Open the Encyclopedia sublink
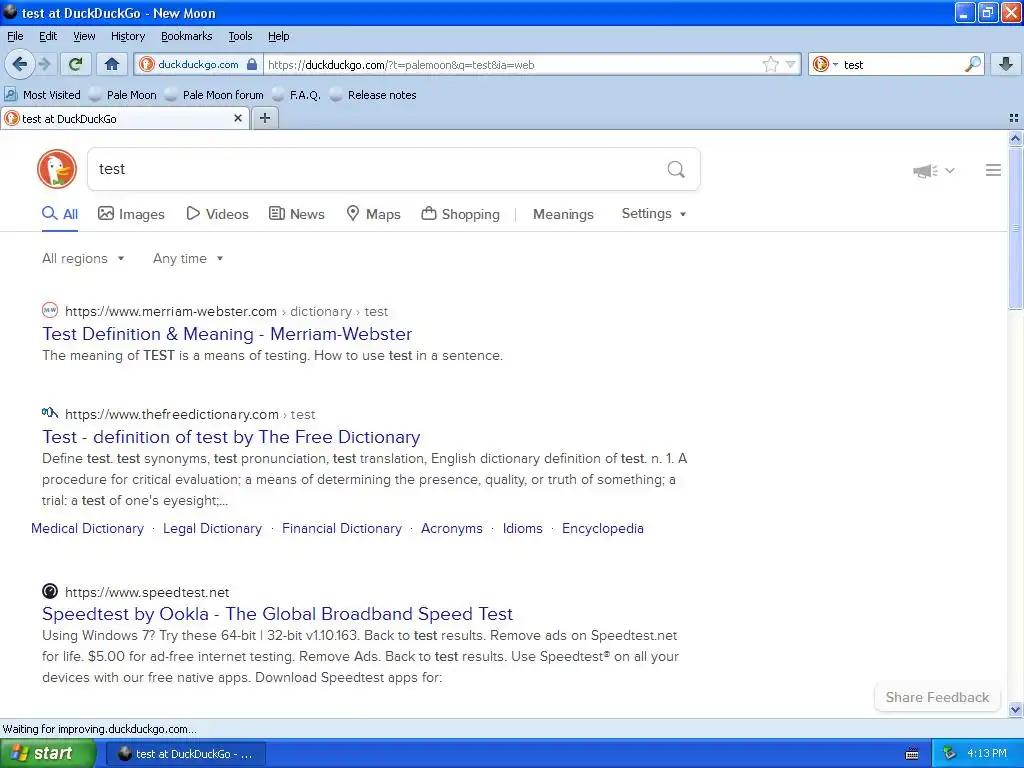1024x768 pixels. [x=603, y=528]
